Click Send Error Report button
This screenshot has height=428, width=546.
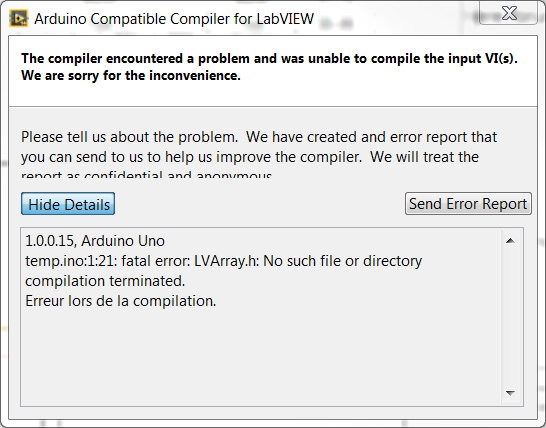point(468,204)
